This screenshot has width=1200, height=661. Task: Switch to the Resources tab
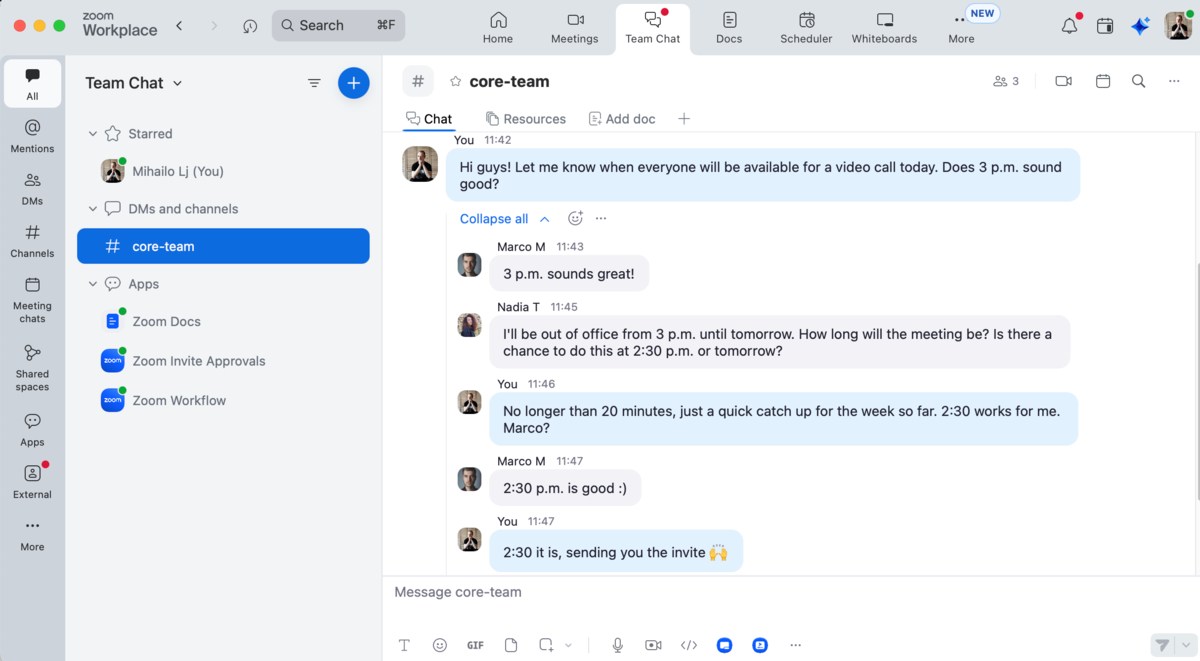click(526, 118)
